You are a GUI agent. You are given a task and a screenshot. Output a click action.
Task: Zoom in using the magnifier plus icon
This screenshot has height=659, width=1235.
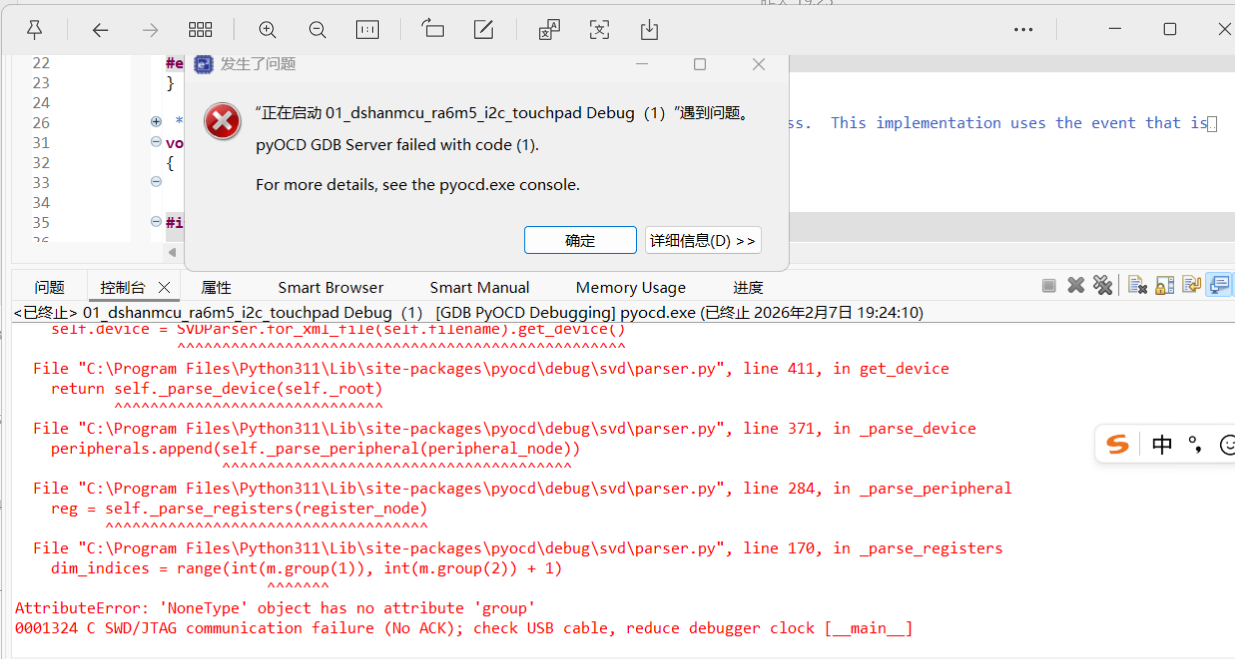tap(267, 30)
